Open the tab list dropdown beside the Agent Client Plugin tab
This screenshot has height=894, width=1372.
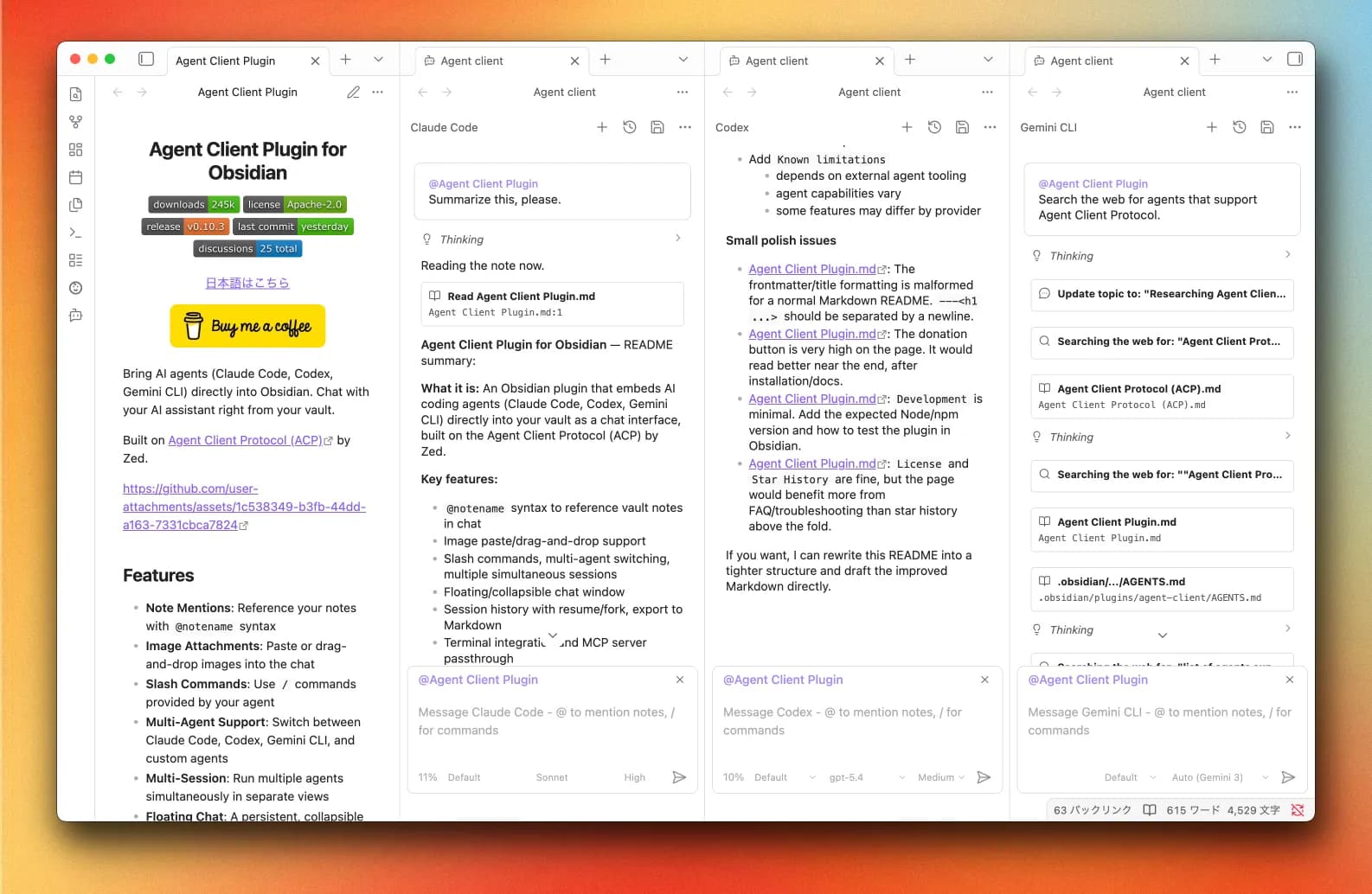click(378, 59)
